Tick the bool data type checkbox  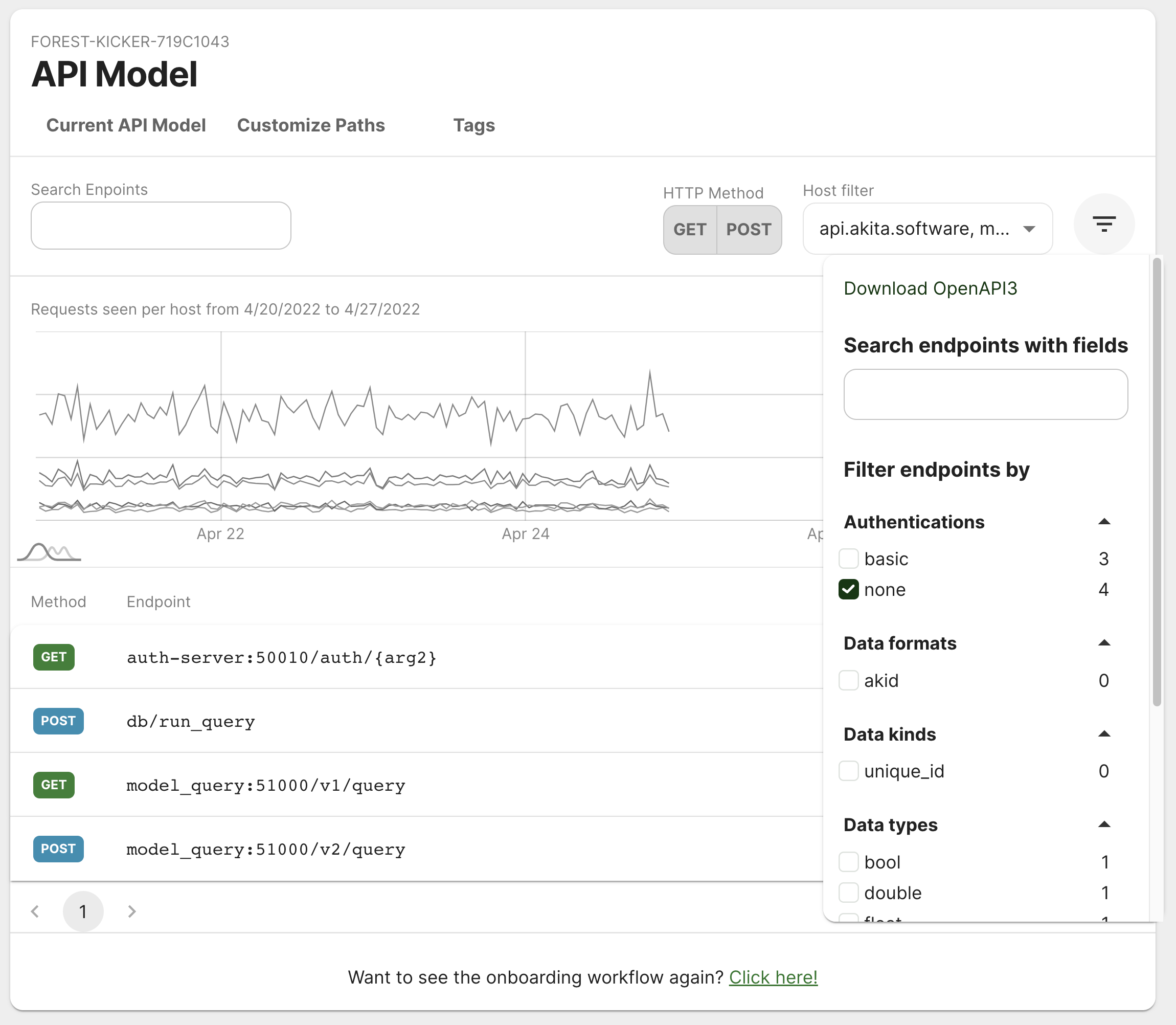pyautogui.click(x=848, y=862)
